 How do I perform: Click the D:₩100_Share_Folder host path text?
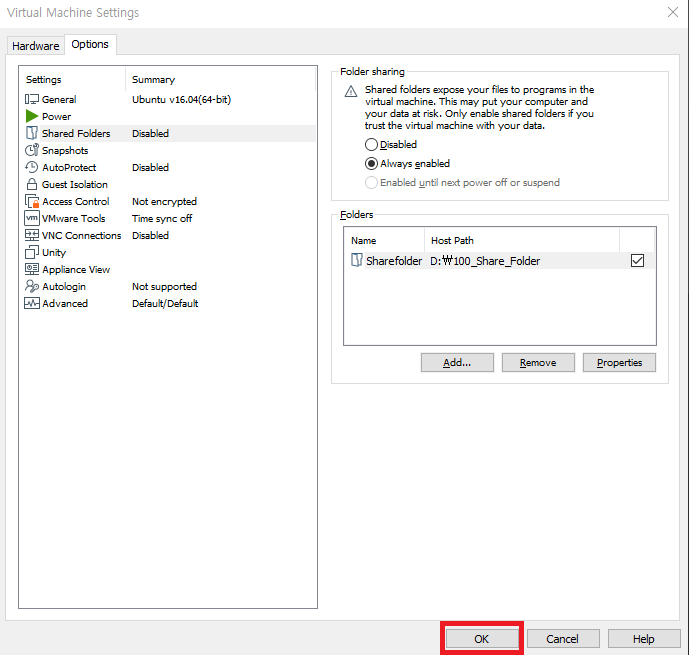(485, 261)
